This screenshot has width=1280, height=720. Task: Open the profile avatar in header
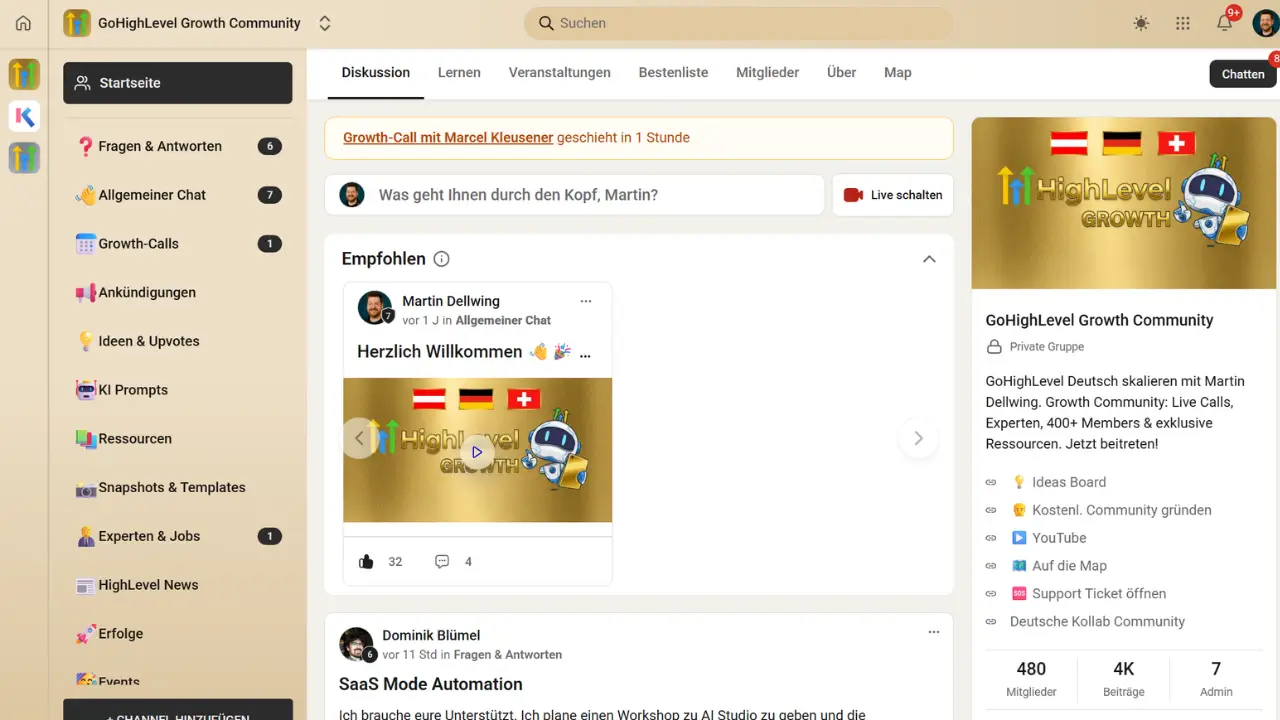coord(1266,23)
